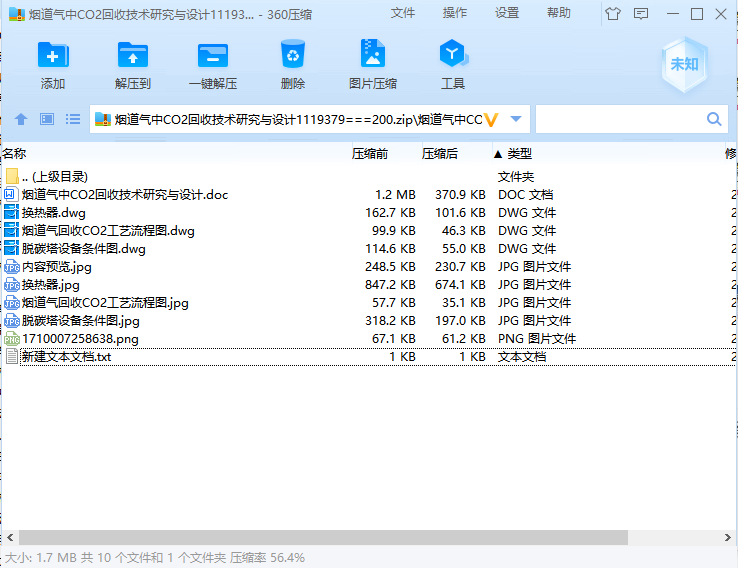The image size is (738, 568).
Task: Select 烟道气中CO2回收技术研究与设计.doc
Action: [125, 194]
